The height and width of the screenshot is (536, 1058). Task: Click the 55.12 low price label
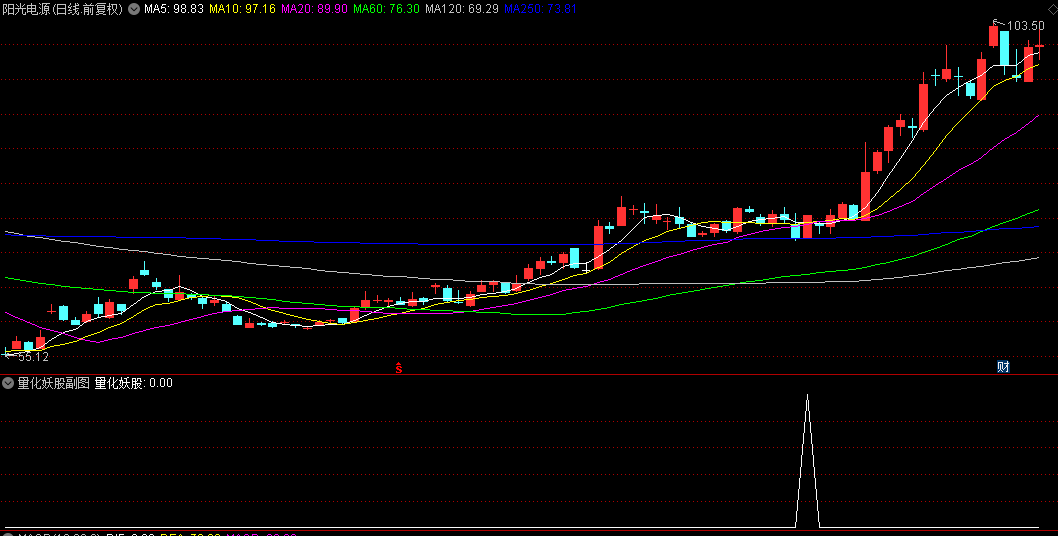pos(33,356)
